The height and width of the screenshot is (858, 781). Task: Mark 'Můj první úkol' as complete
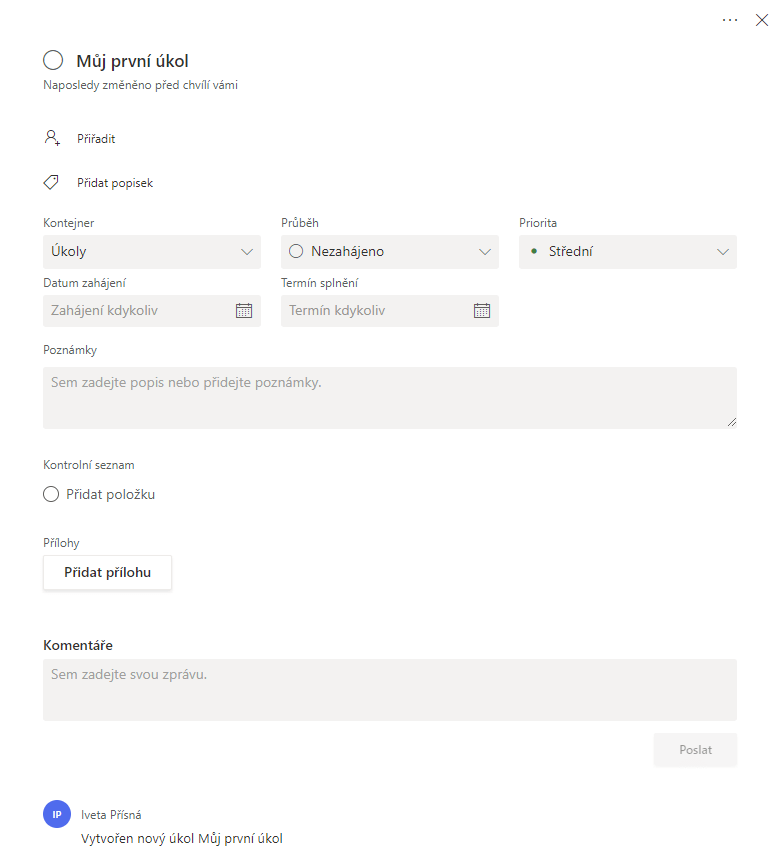pyautogui.click(x=53, y=60)
